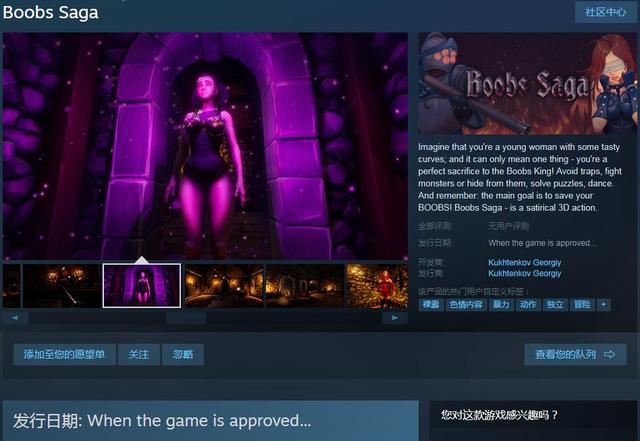Viewport: 640px width, 441px height.
Task: Click the Boobs Saga page title
Action: click(51, 12)
